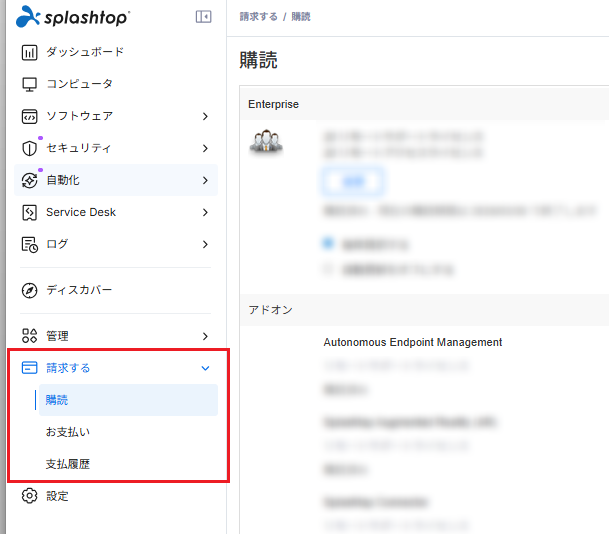
Task: Click the Service Desk label
Action: pos(81,212)
